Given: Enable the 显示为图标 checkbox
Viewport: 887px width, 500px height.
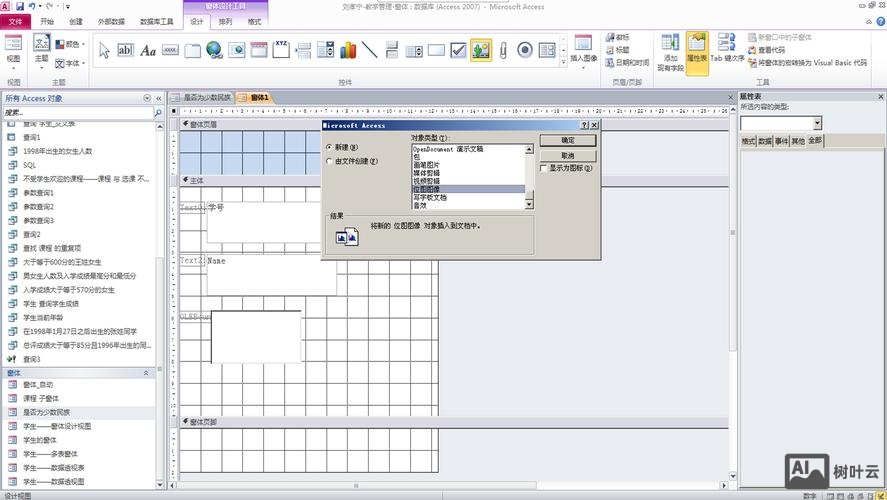Looking at the screenshot, I should (x=544, y=168).
